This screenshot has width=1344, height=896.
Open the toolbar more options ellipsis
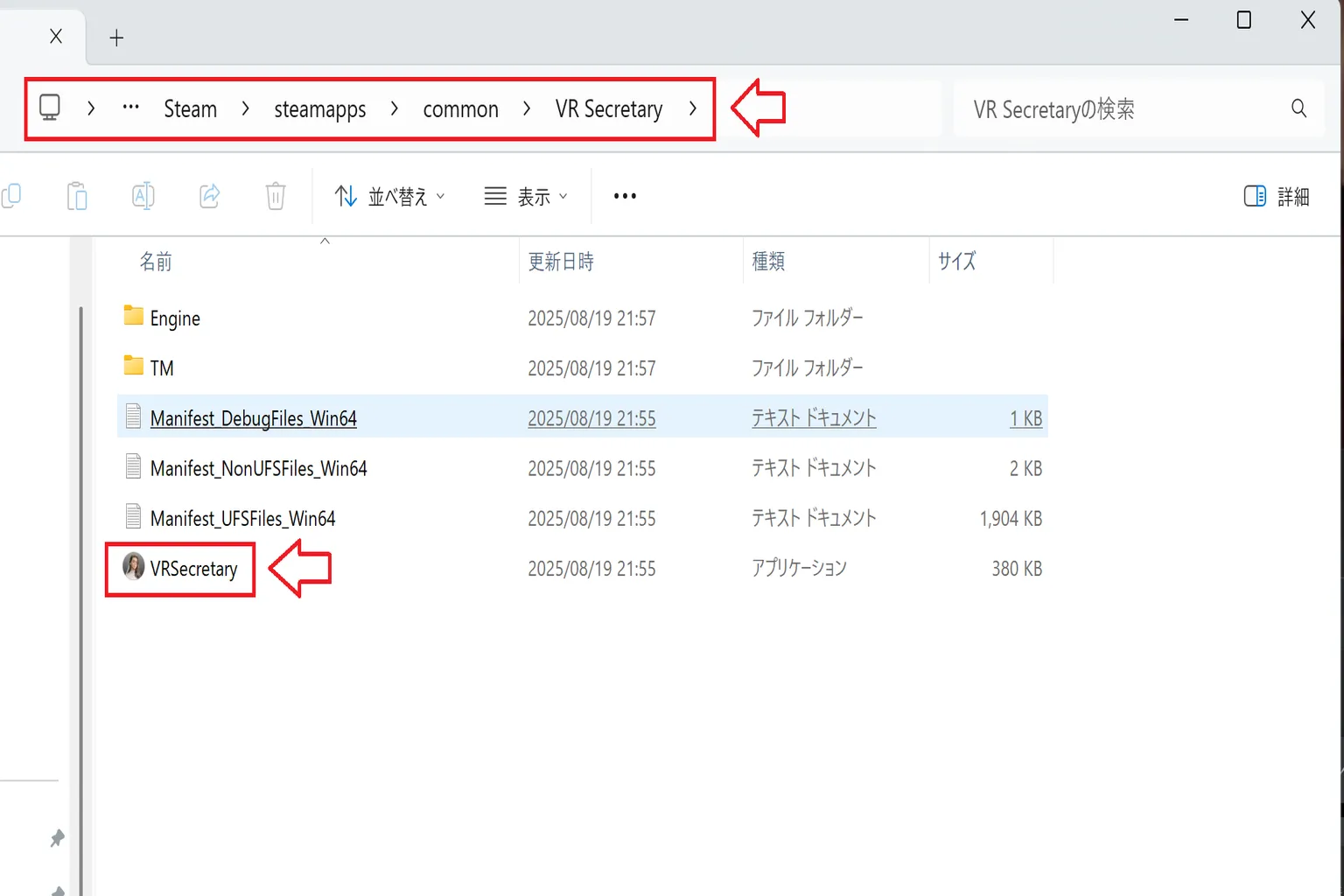(x=625, y=196)
